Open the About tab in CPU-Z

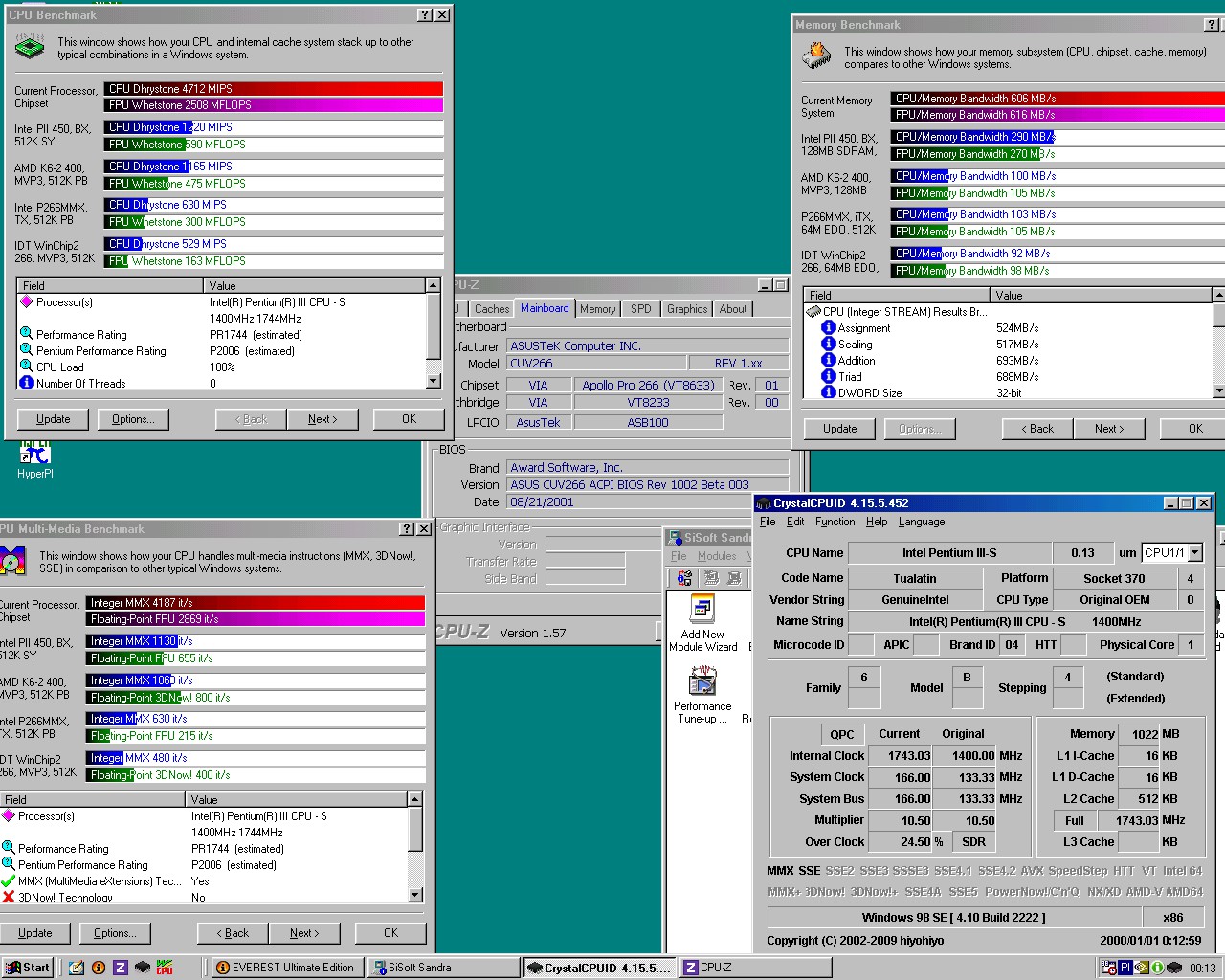[733, 309]
